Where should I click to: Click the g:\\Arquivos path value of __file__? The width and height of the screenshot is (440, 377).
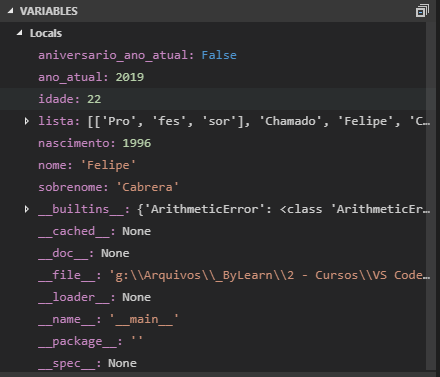270,275
